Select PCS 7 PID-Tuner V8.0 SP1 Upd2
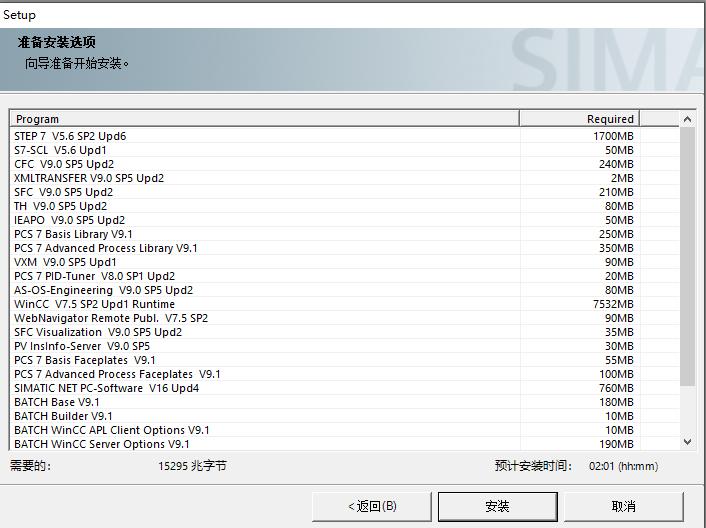Screen dimensions: 706x528 (344, 276)
